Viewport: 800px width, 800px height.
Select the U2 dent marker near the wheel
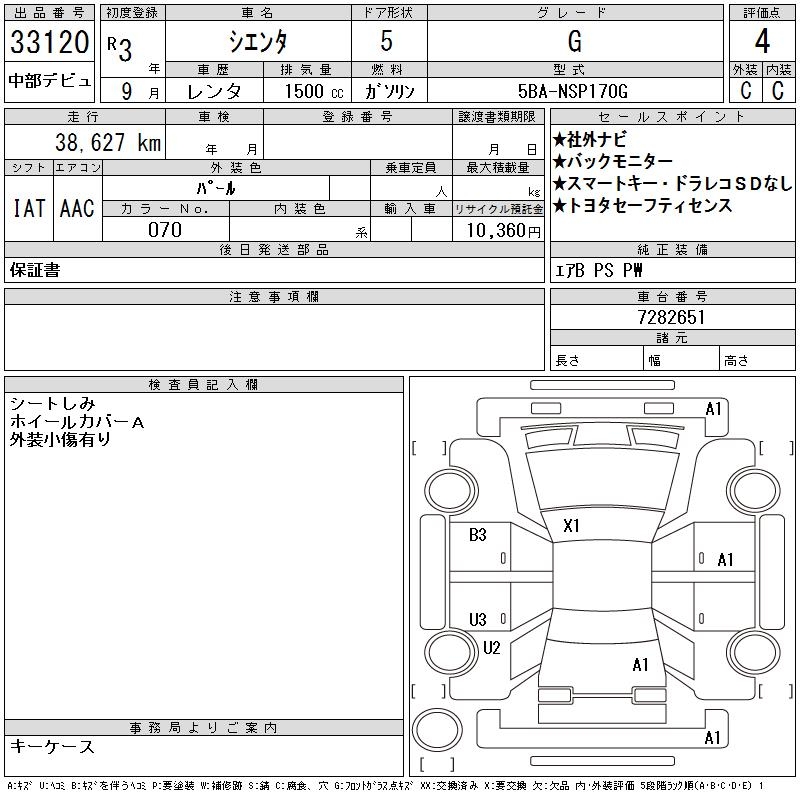(491, 648)
